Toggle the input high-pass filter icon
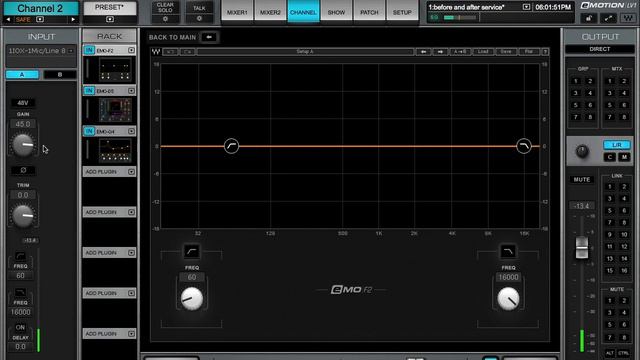This screenshot has width=640, height=360. (x=20, y=256)
